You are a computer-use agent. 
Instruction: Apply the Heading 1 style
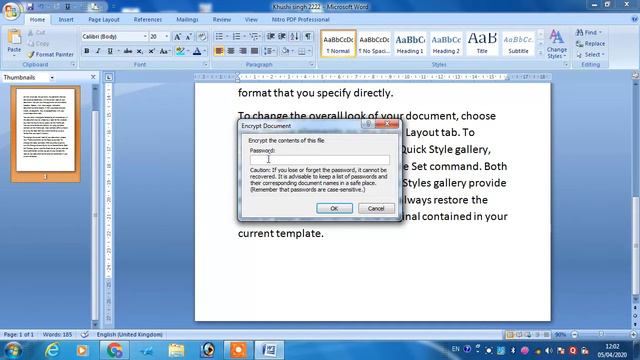[x=410, y=44]
